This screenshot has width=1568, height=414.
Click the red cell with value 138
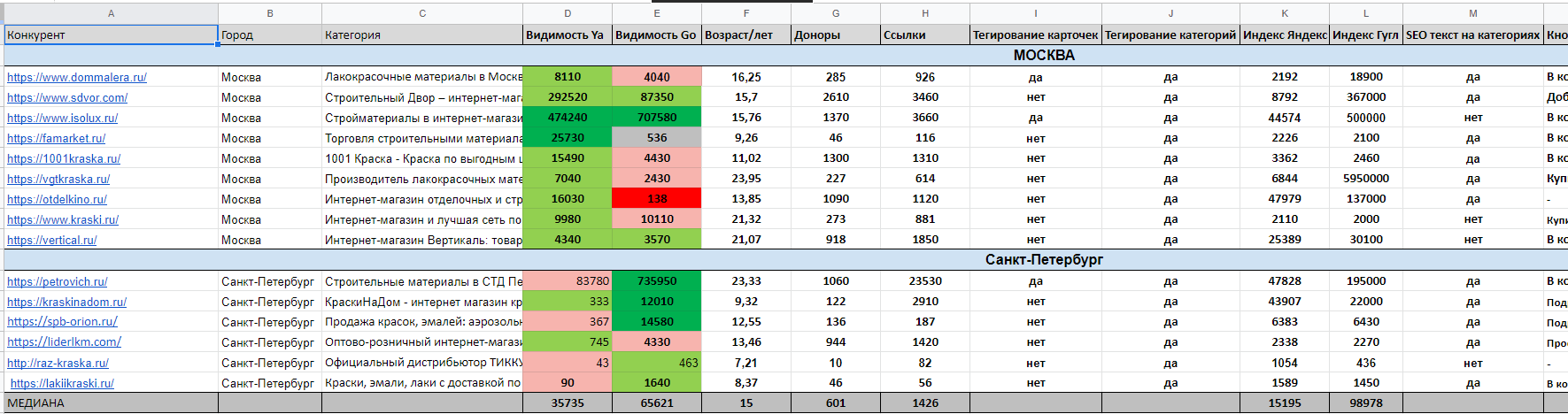click(x=657, y=199)
